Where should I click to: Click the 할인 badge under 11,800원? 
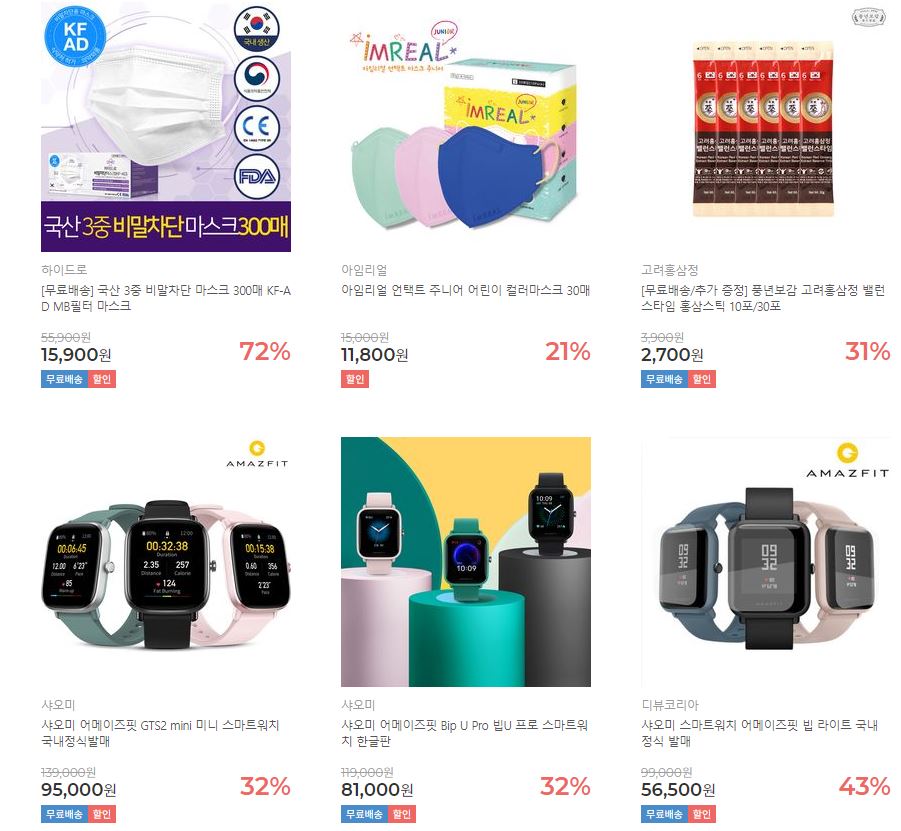point(355,379)
